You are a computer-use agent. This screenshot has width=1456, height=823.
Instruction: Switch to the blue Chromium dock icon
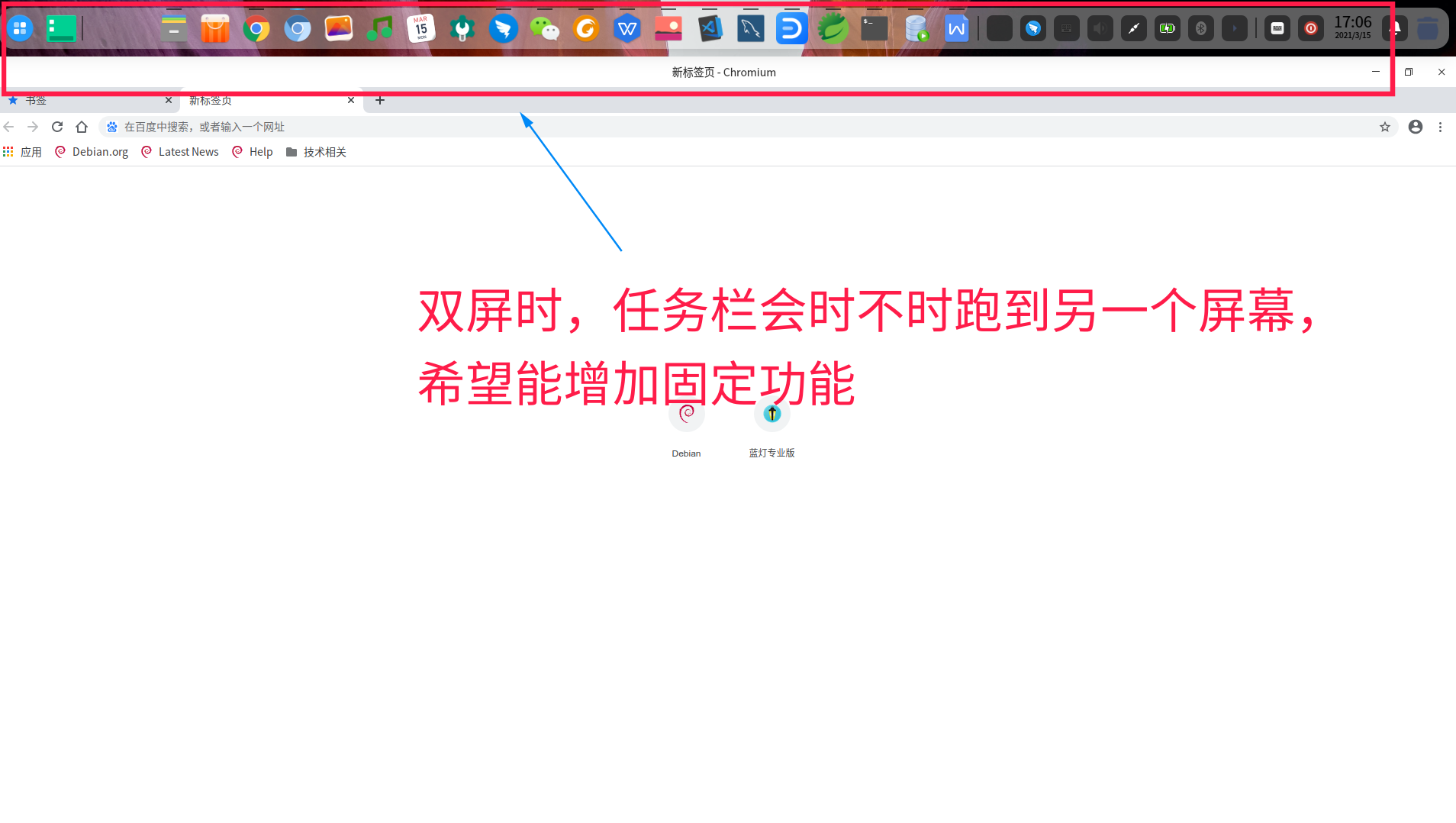click(x=298, y=29)
